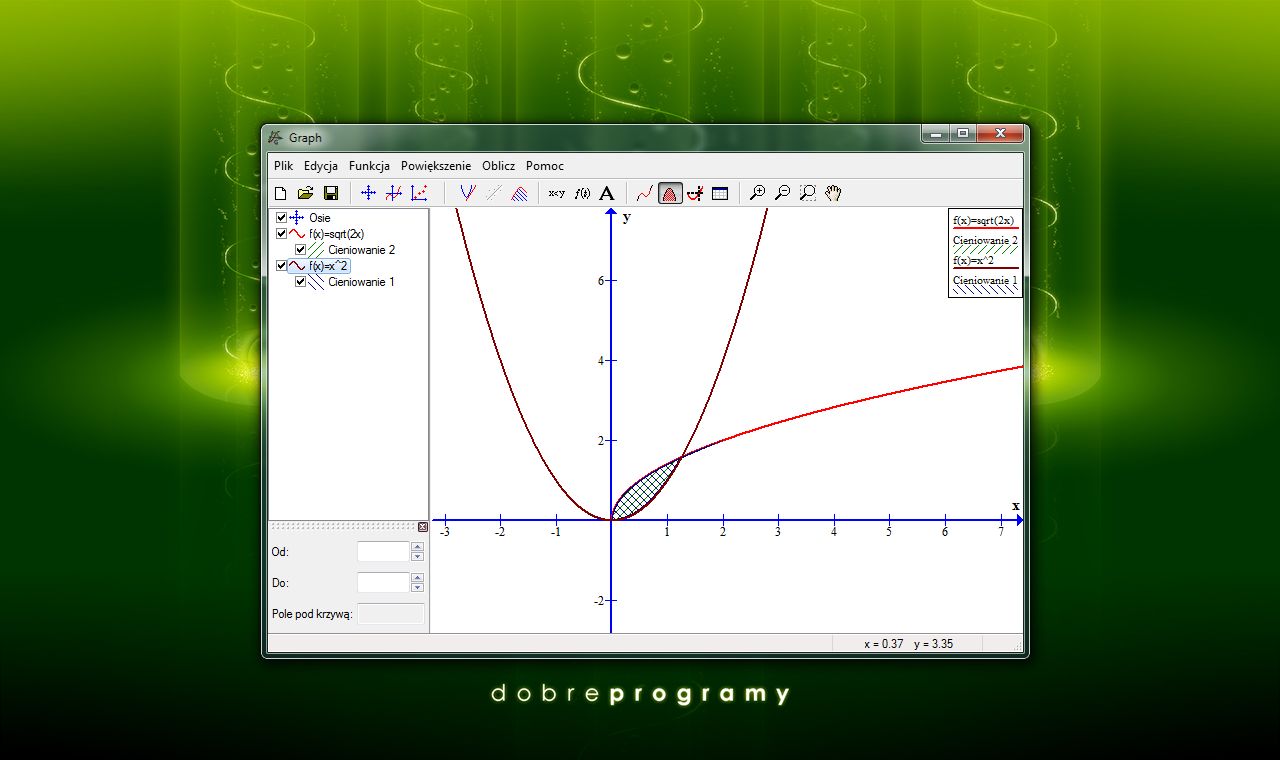
Task: Close the area calculation panel
Action: [423, 527]
